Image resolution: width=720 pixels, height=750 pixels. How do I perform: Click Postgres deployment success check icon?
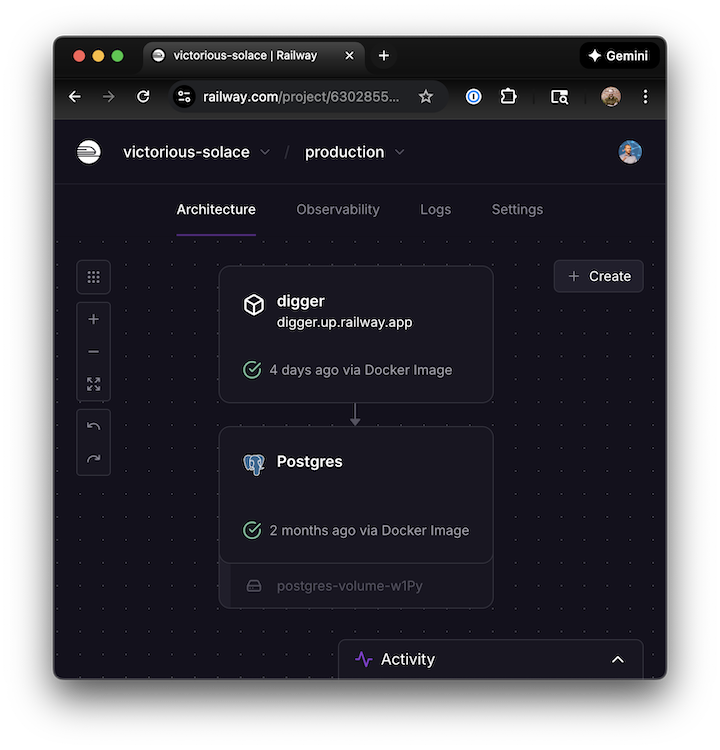point(252,530)
